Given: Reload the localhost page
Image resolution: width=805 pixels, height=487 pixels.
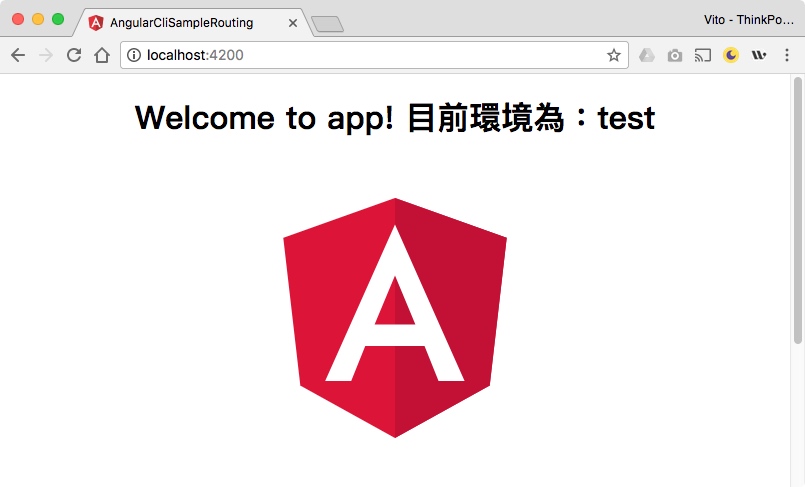Looking at the screenshot, I should coord(74,55).
